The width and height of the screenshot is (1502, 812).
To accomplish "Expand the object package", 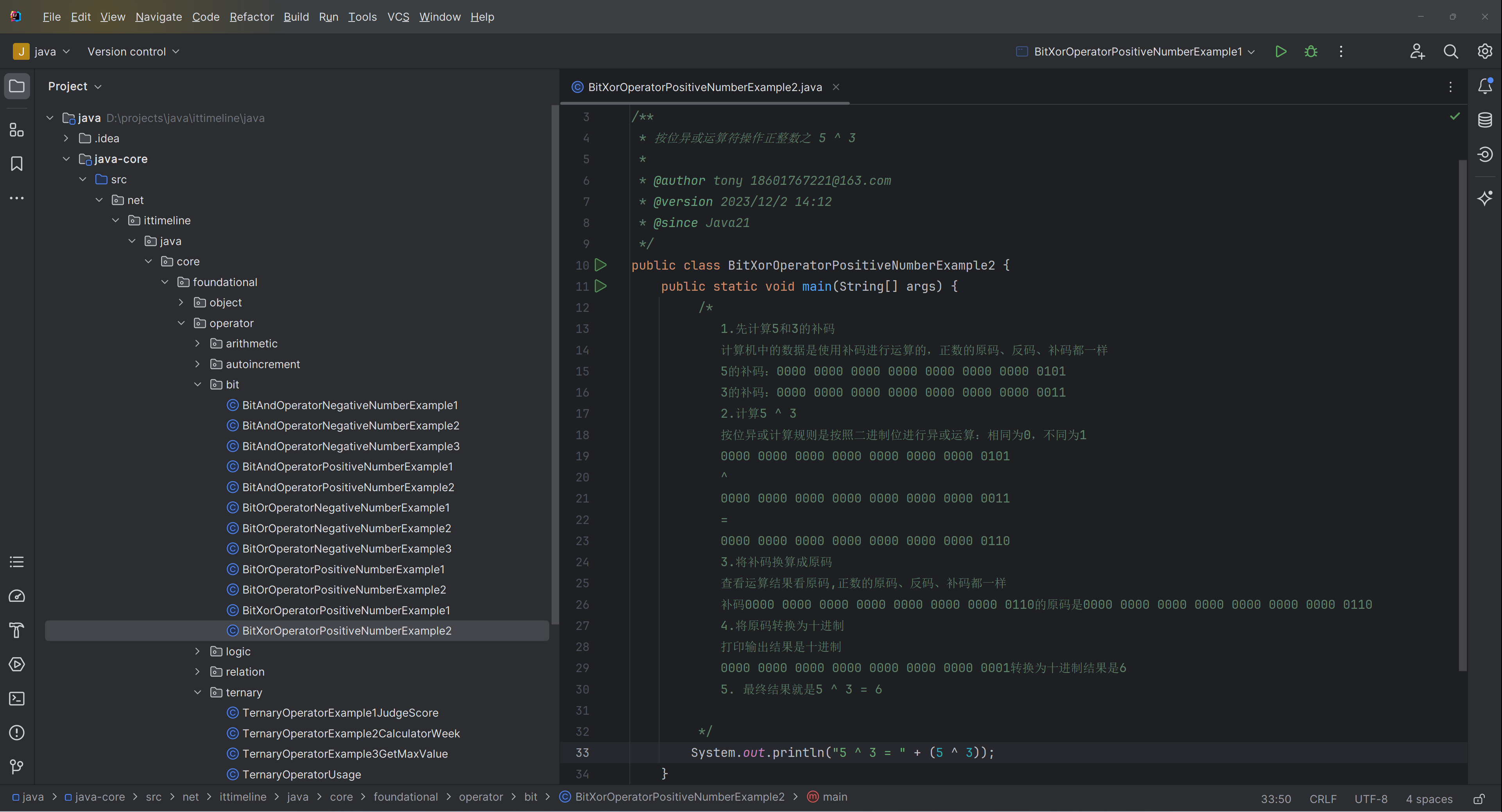I will (x=181, y=302).
